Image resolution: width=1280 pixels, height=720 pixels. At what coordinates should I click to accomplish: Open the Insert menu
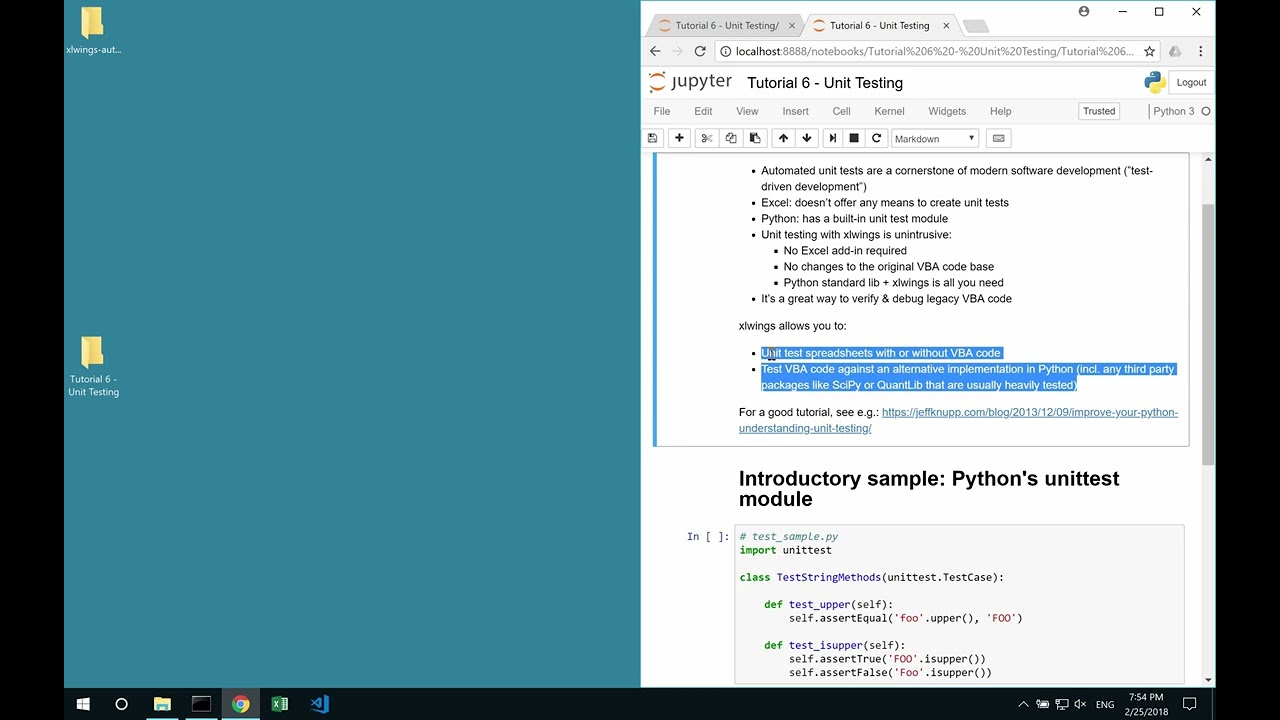795,111
